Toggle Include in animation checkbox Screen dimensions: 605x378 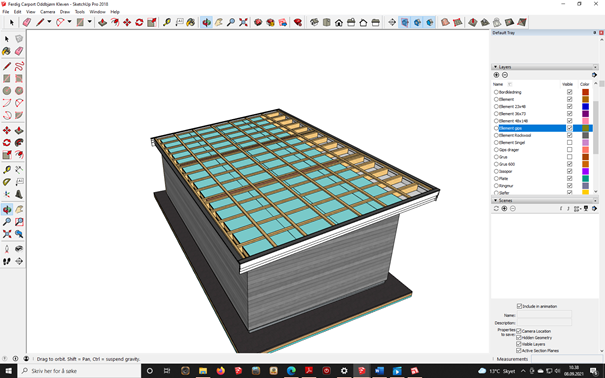pyautogui.click(x=519, y=306)
